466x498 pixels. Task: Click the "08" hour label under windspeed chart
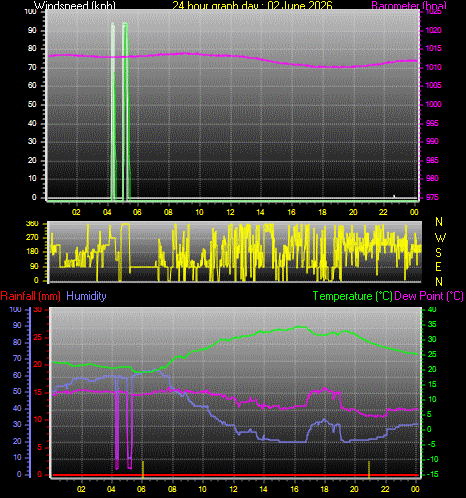click(168, 212)
